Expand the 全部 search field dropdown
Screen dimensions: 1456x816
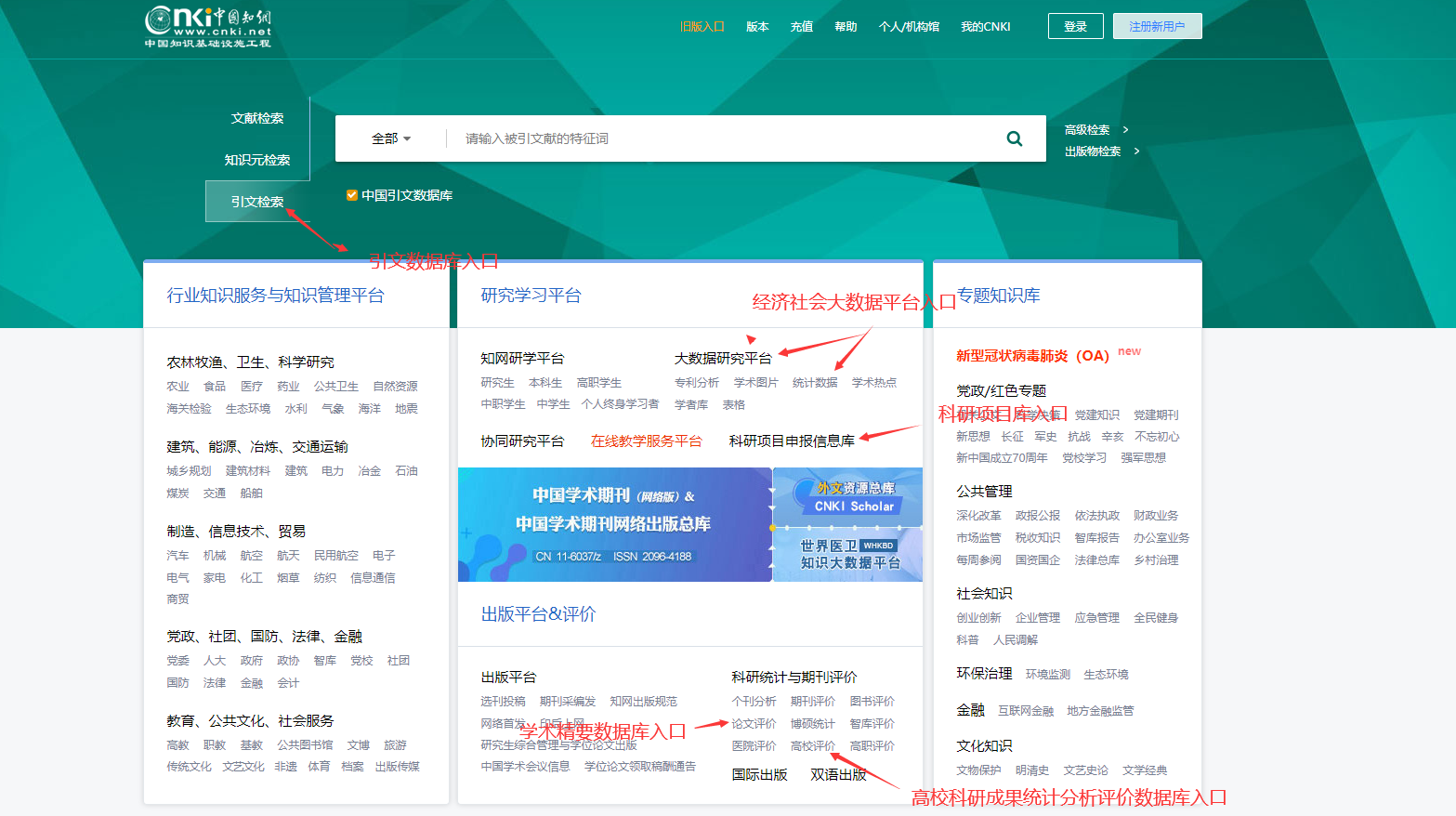[x=391, y=138]
